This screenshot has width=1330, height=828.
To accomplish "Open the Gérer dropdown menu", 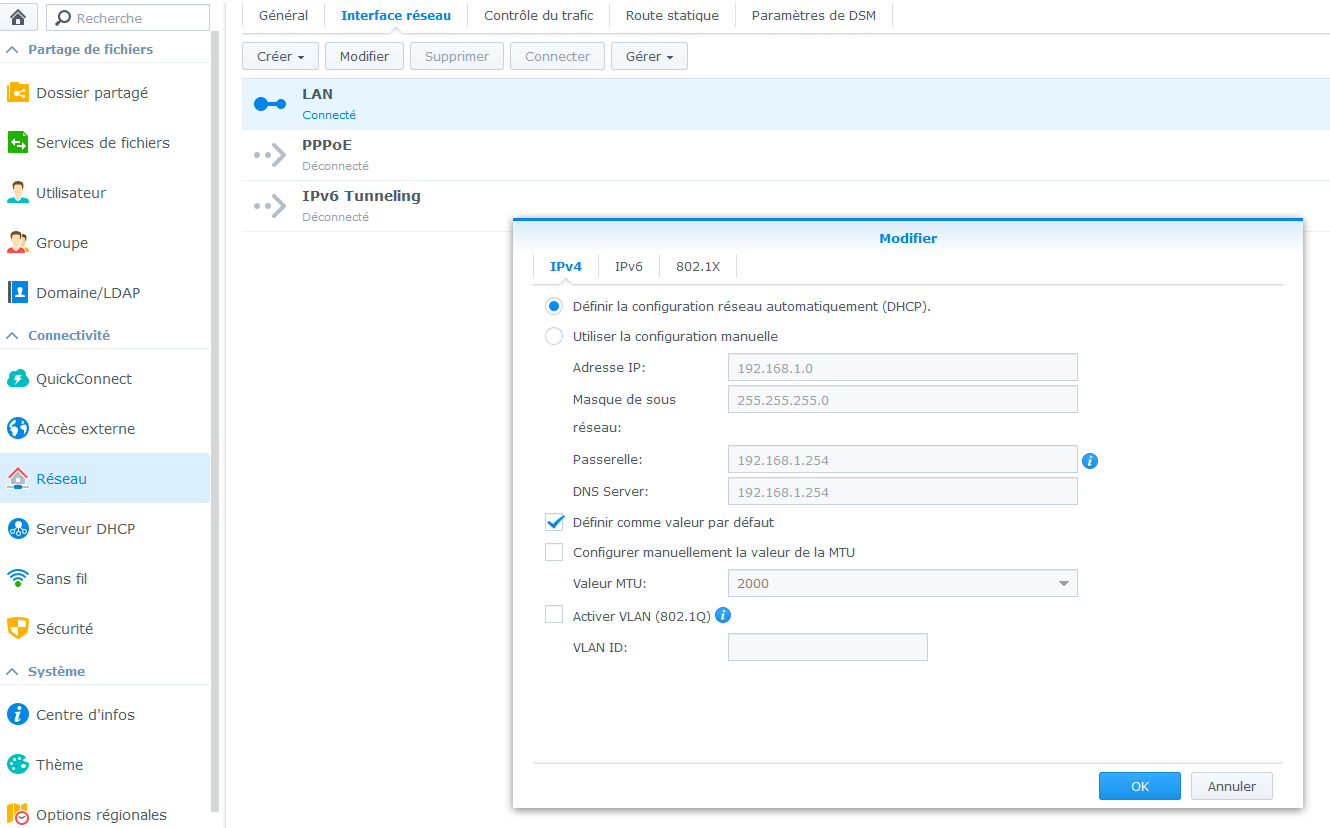I will [649, 56].
